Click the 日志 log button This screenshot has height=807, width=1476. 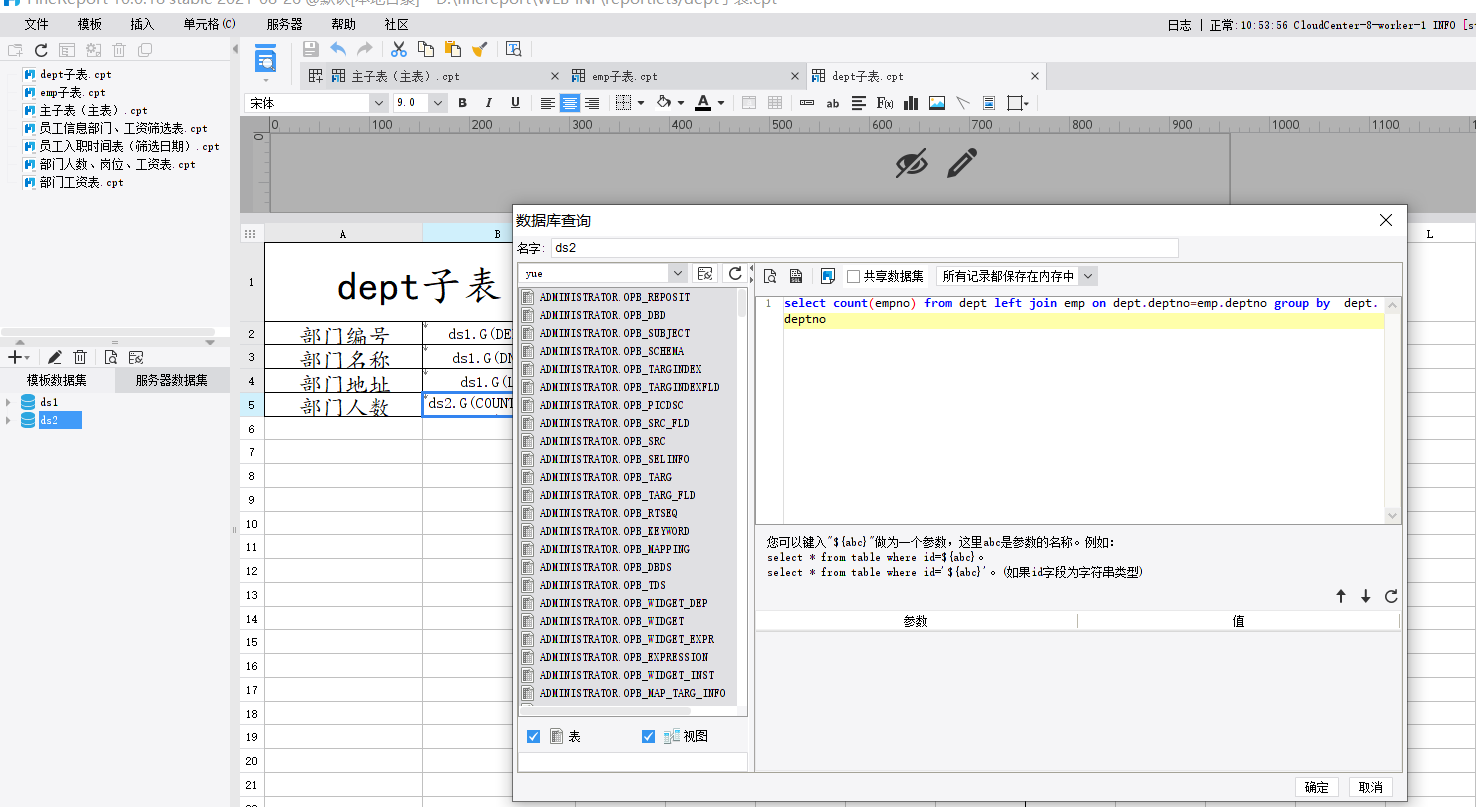tap(1179, 25)
